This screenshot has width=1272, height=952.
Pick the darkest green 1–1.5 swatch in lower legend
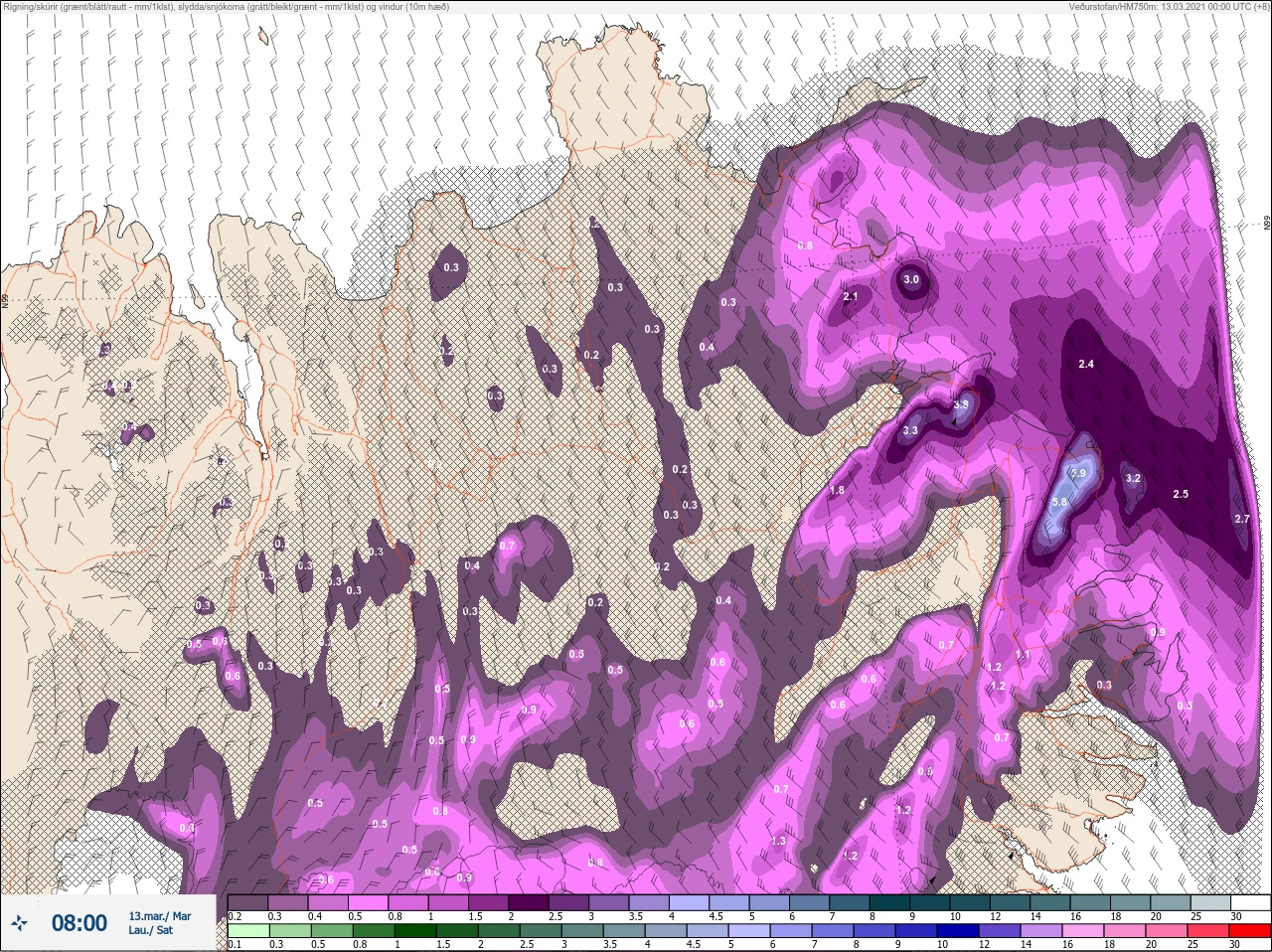point(414,932)
